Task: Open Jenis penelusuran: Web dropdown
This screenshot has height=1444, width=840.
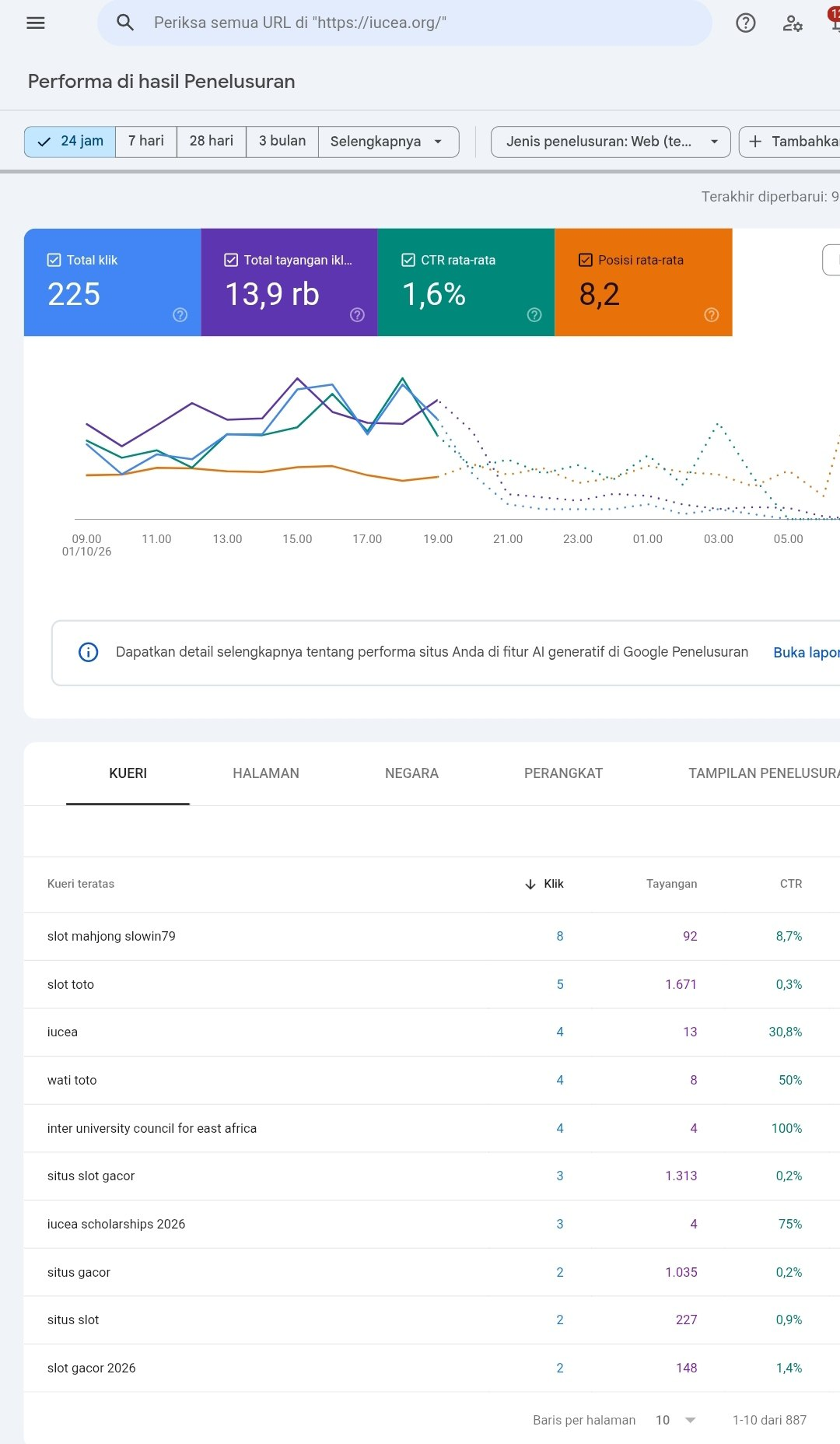Action: click(x=611, y=142)
